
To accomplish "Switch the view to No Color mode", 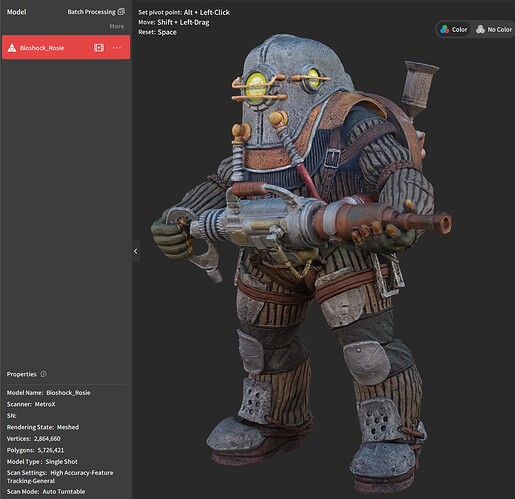I will [x=494, y=29].
